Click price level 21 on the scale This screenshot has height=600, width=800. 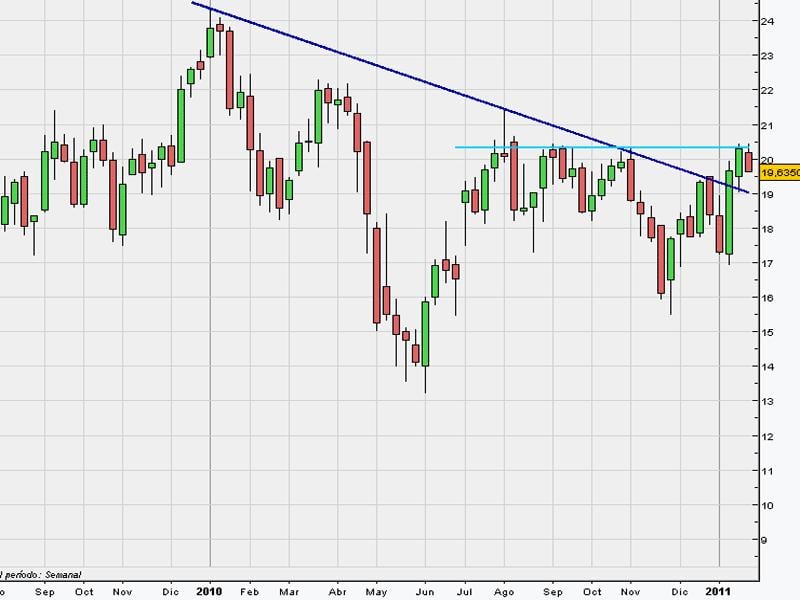pyautogui.click(x=767, y=126)
